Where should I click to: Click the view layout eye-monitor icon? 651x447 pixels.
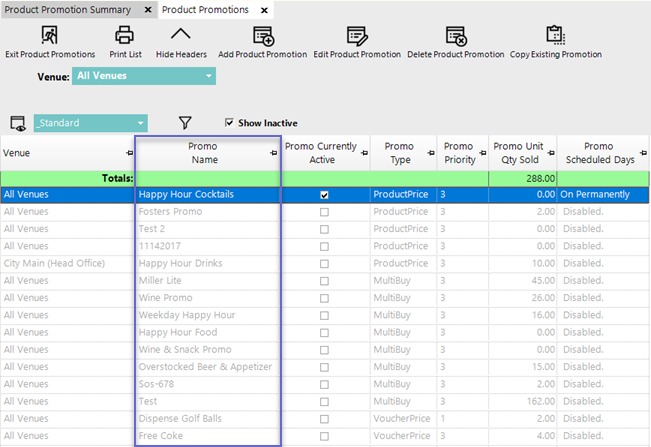coord(17,123)
